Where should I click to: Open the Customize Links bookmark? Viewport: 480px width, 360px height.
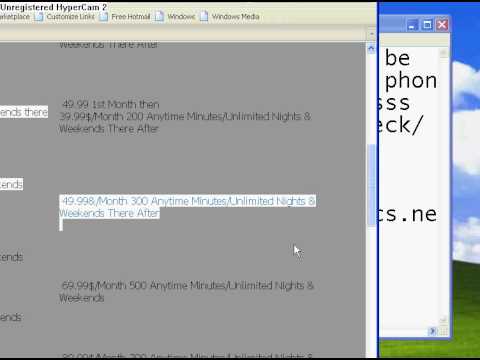[70, 17]
